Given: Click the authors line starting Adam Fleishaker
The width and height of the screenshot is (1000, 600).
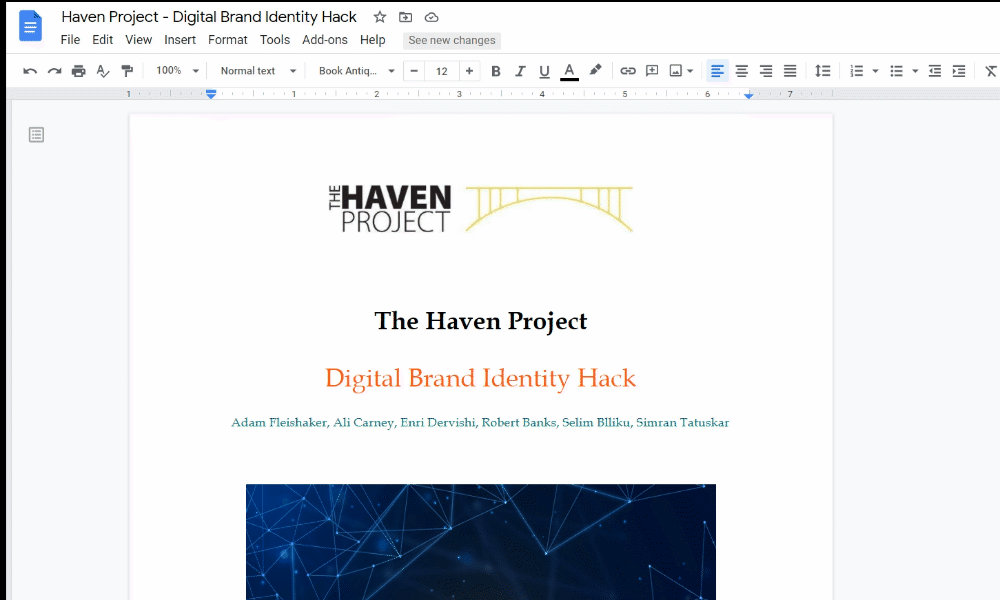Looking at the screenshot, I should 480,422.
